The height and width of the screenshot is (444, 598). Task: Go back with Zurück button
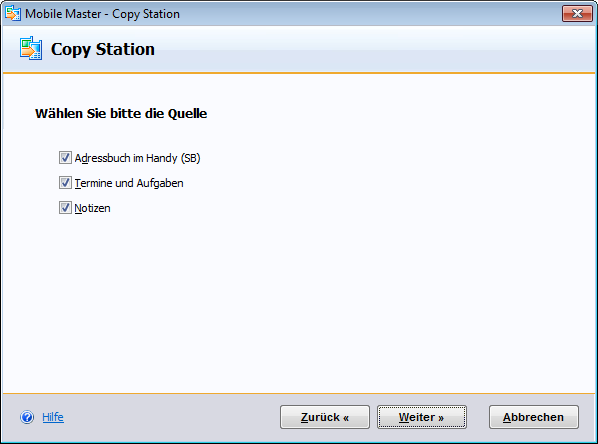325,417
